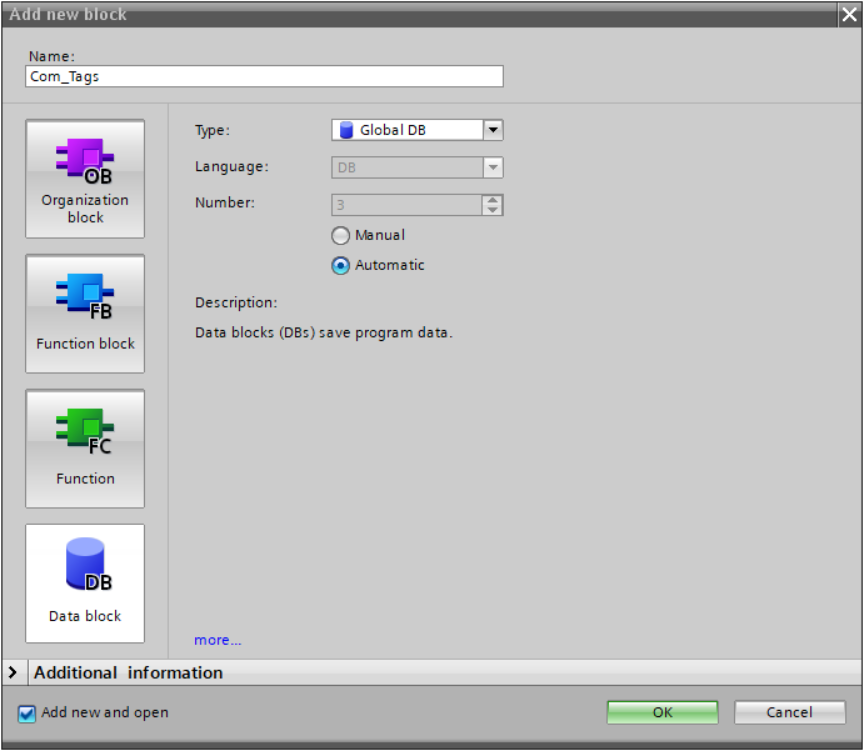Click the Global DB cylinder icon

tap(346, 130)
